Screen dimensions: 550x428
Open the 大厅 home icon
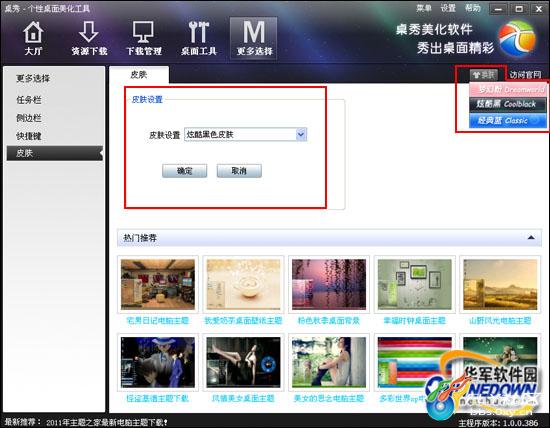pos(33,38)
